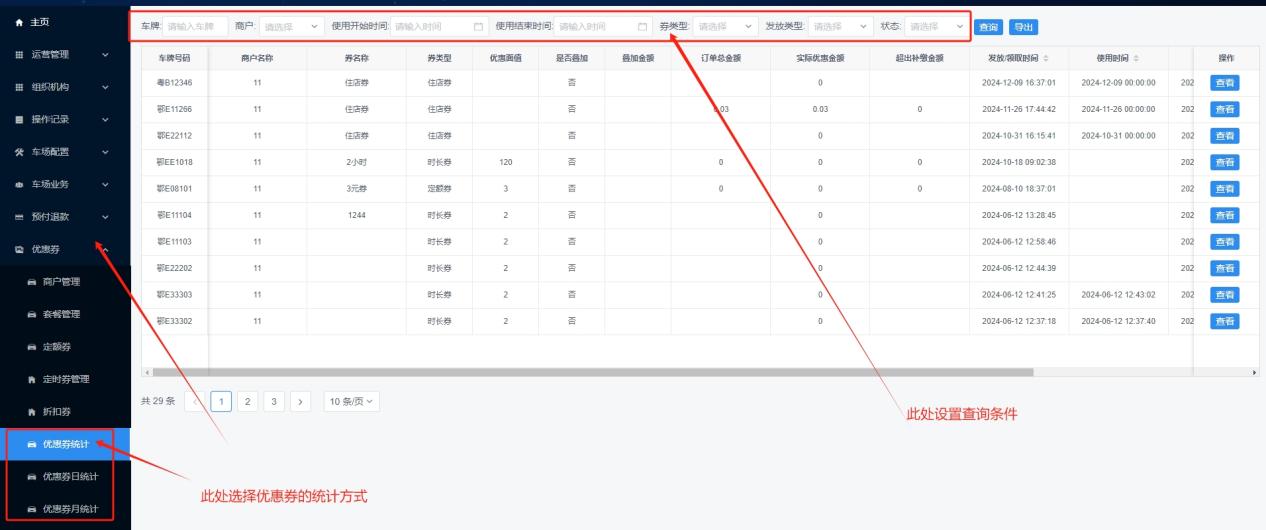Viewport: 1266px width, 530px height.
Task: Click 查看 for row 鄂E11104
Action: coord(1224,215)
